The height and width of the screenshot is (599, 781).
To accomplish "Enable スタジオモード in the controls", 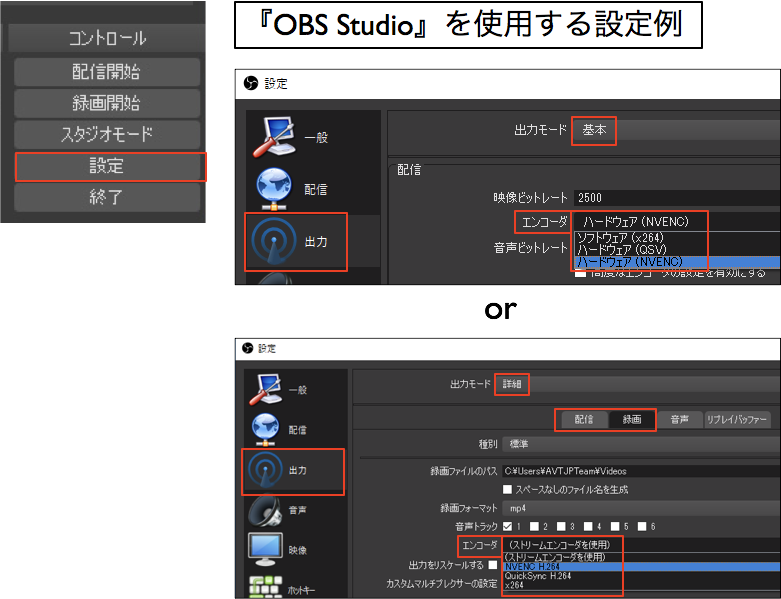I will point(107,134).
